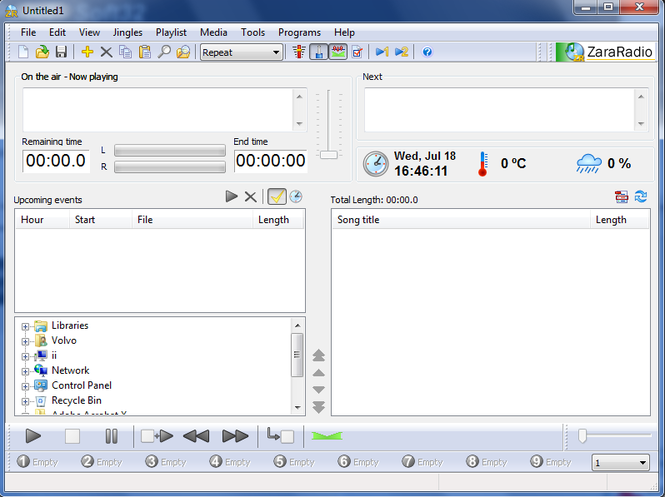Play the selected upcoming event now
Viewport: 665px width, 497px height.
[x=231, y=196]
